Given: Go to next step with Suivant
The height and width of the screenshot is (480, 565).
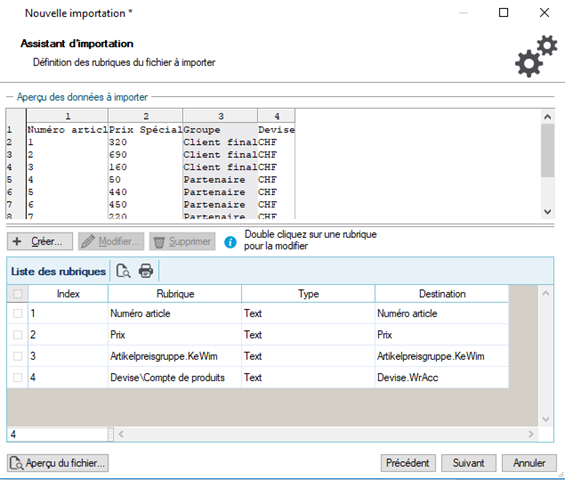Looking at the screenshot, I should [468, 463].
